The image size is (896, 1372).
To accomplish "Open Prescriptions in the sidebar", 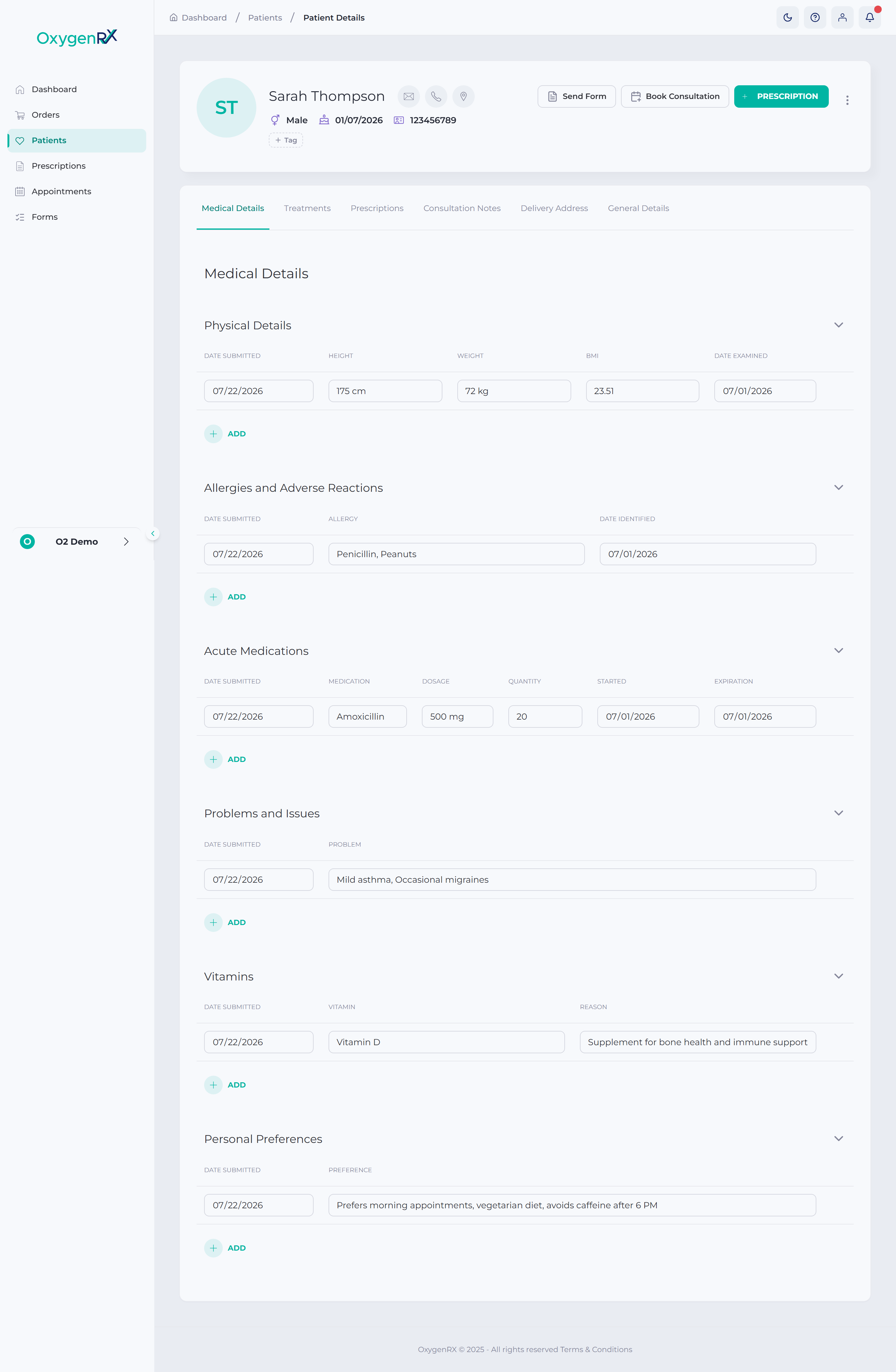I will pos(77,166).
